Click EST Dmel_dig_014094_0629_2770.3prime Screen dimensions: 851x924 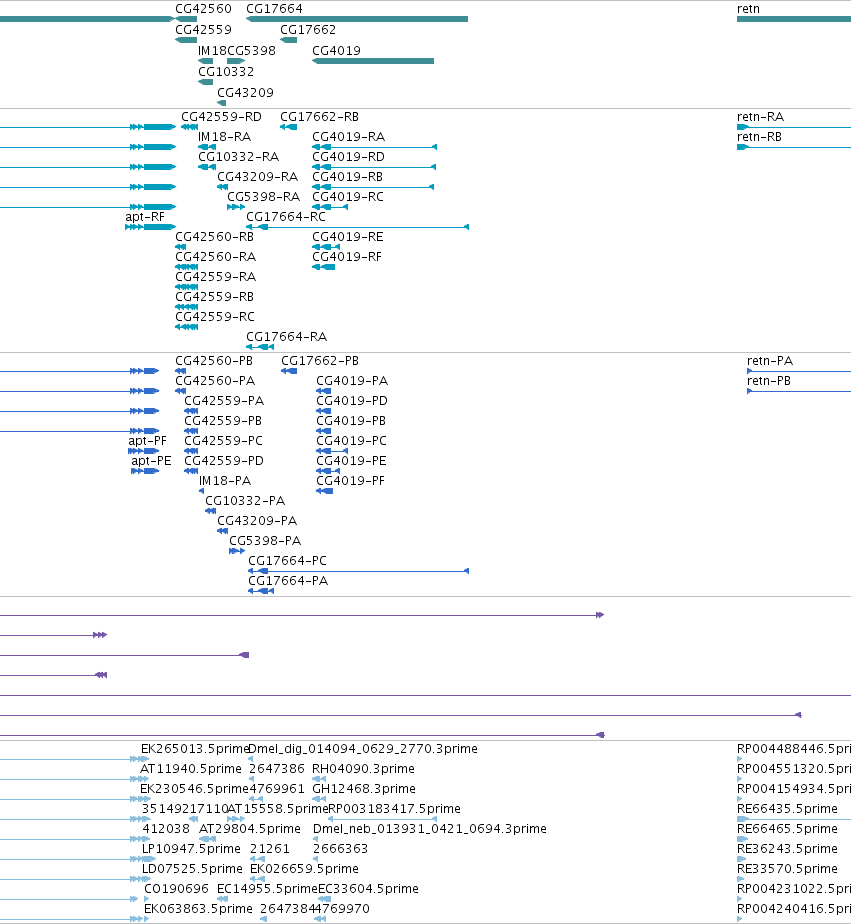coord(363,749)
